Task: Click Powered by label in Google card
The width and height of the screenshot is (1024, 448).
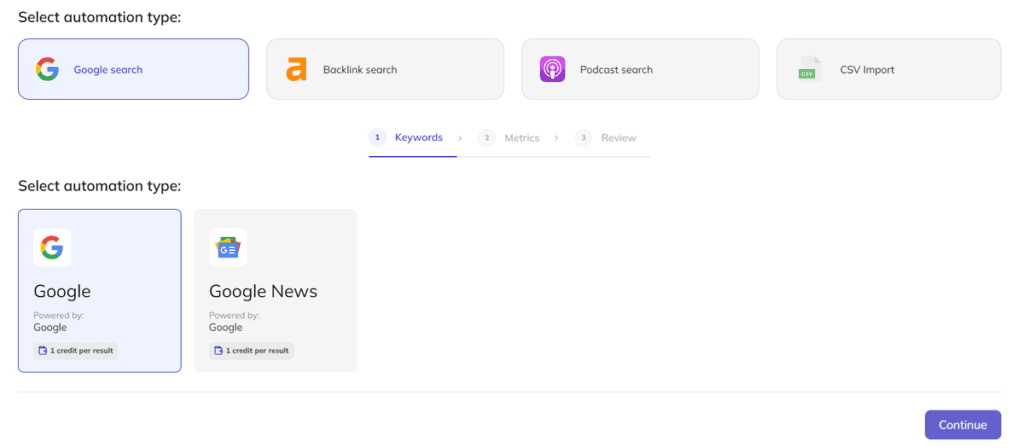Action: [x=59, y=315]
